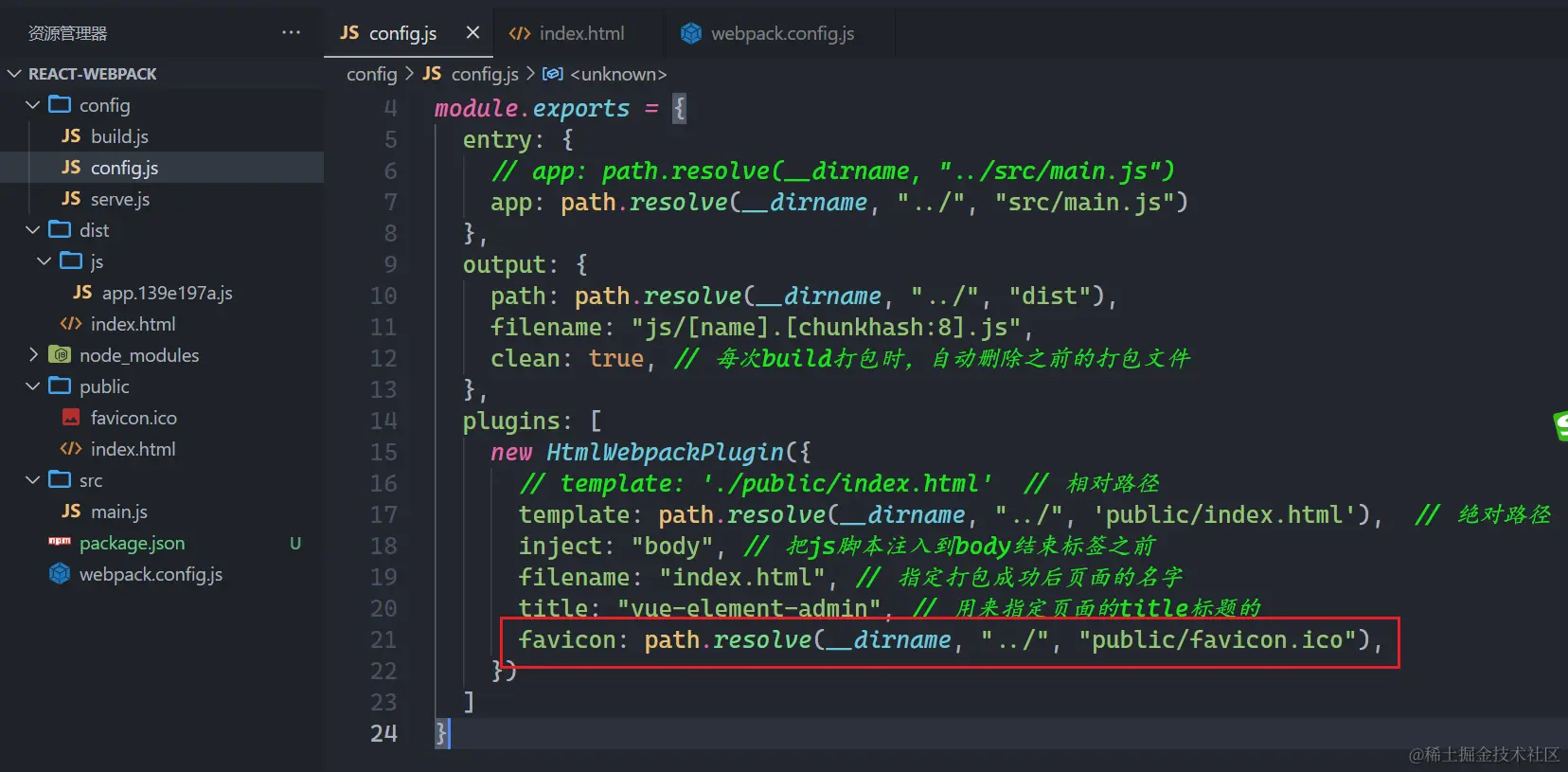Click line number 12 in the gutter

click(383, 358)
